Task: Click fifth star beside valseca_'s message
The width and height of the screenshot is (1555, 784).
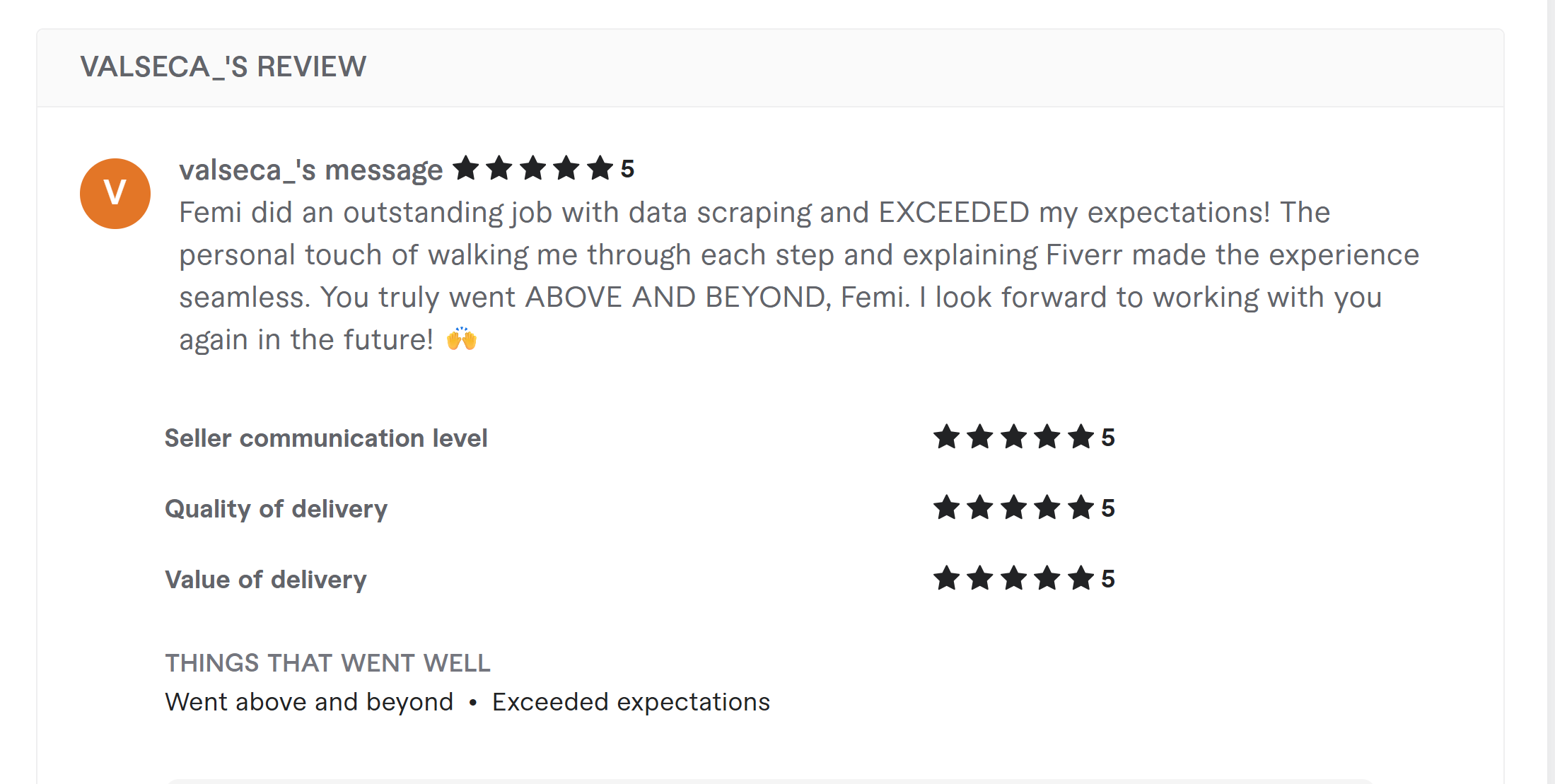Action: [x=600, y=168]
